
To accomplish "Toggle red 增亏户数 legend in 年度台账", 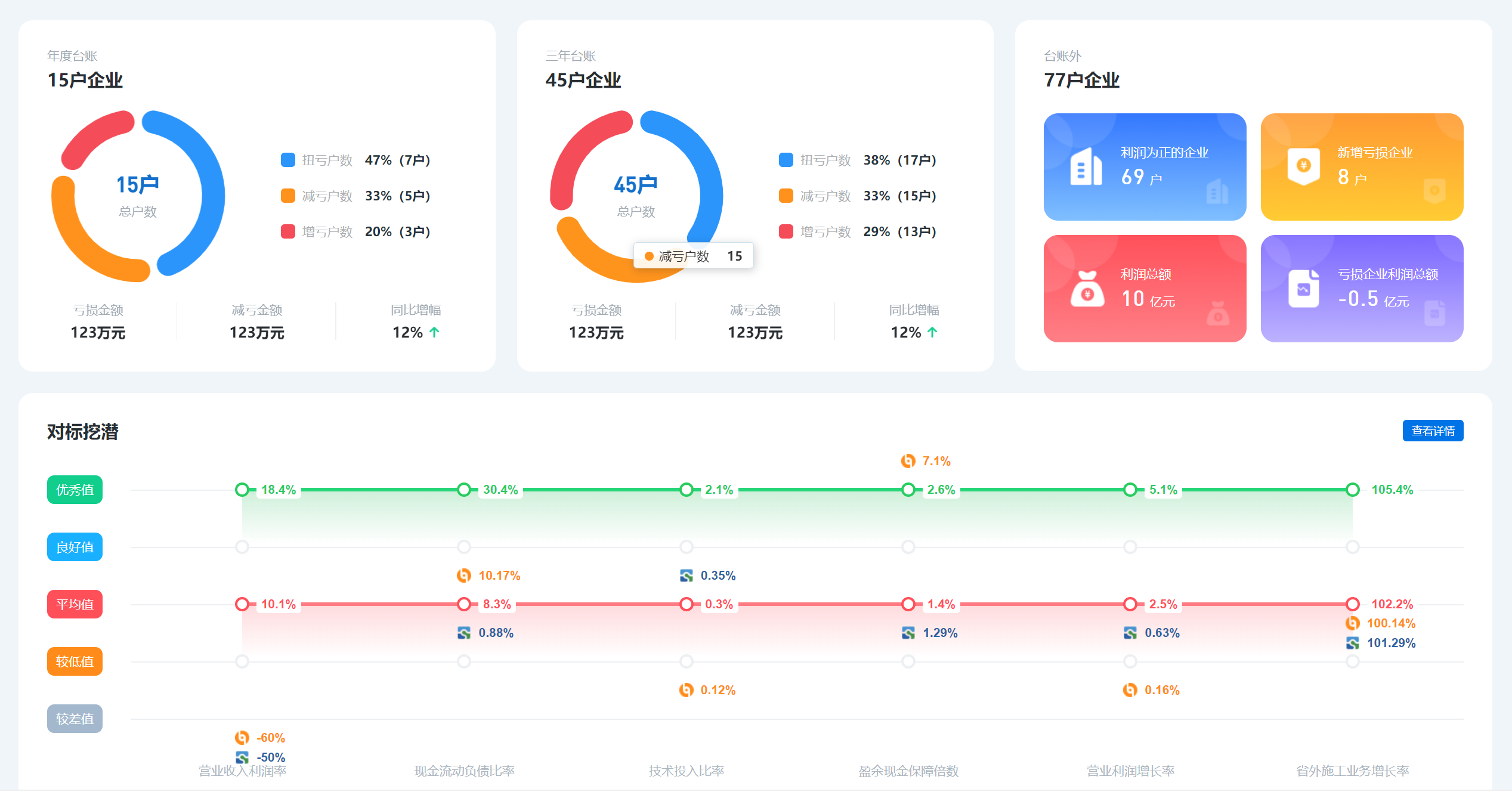I will (x=288, y=231).
